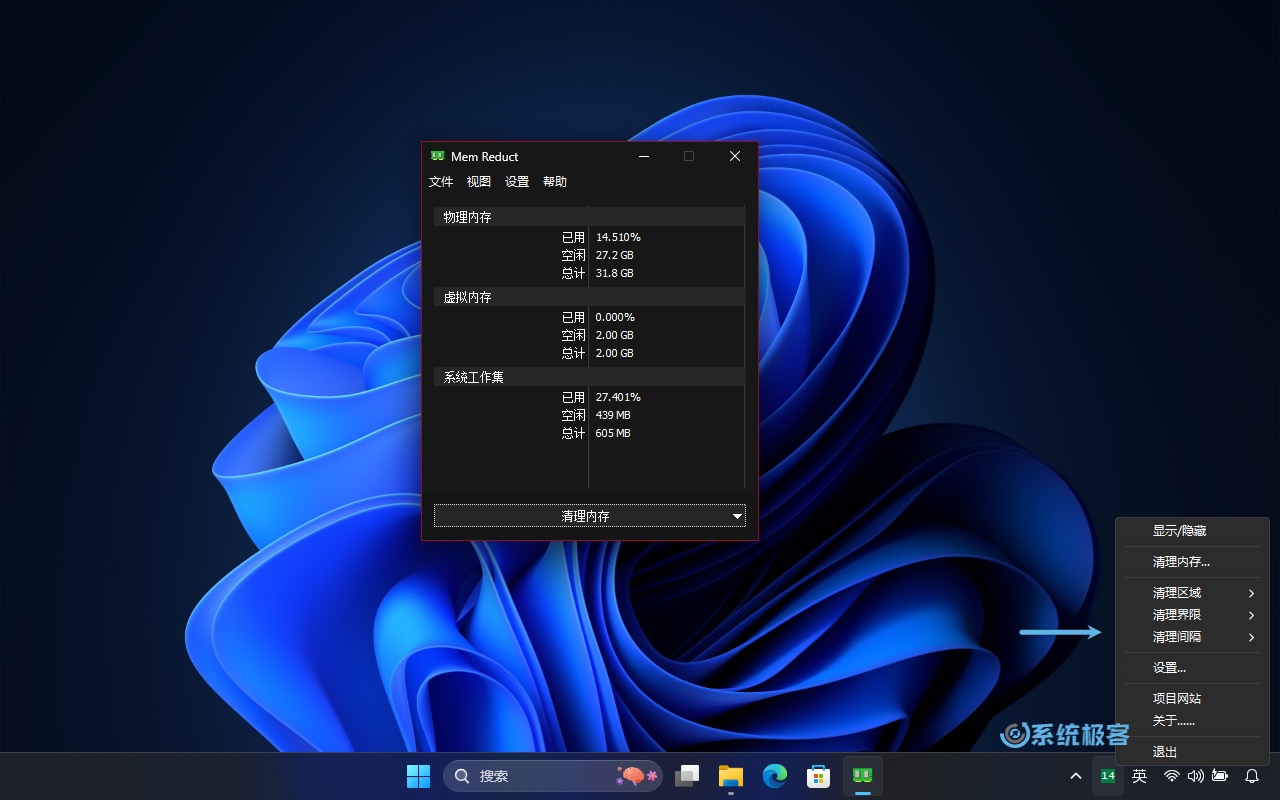Click the 清理内存 button
The width and height of the screenshot is (1280, 800).
click(x=585, y=516)
